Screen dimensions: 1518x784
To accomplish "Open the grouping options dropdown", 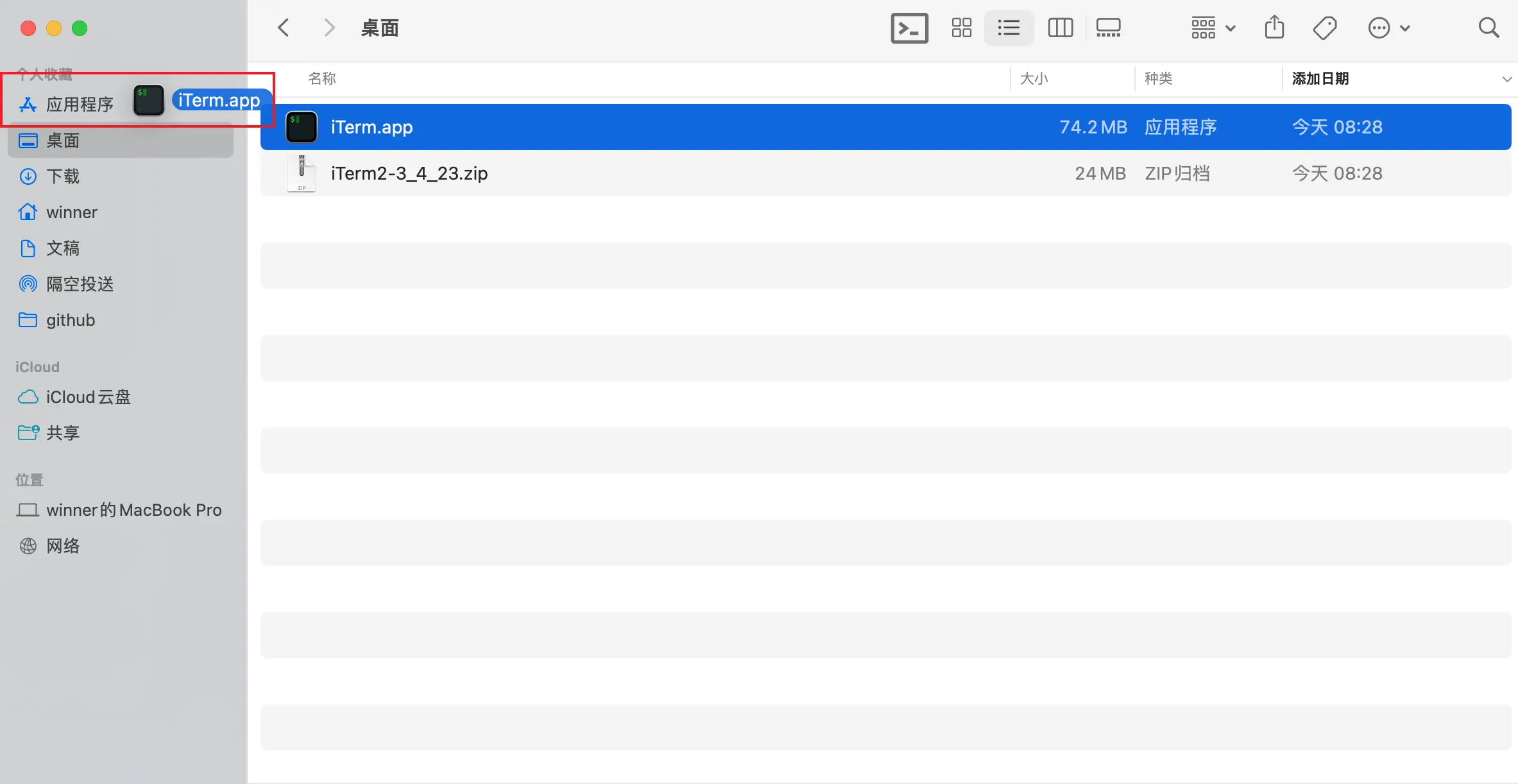I will pos(1213,28).
